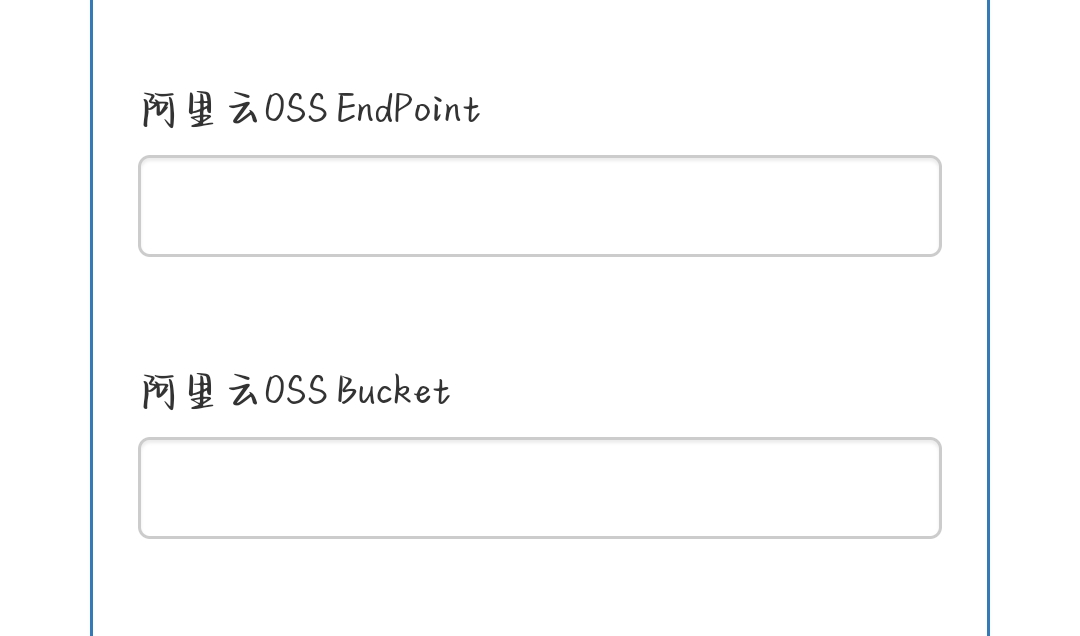Click the word Bucket in the second label
The image size is (1080, 636).
pyautogui.click(x=393, y=390)
